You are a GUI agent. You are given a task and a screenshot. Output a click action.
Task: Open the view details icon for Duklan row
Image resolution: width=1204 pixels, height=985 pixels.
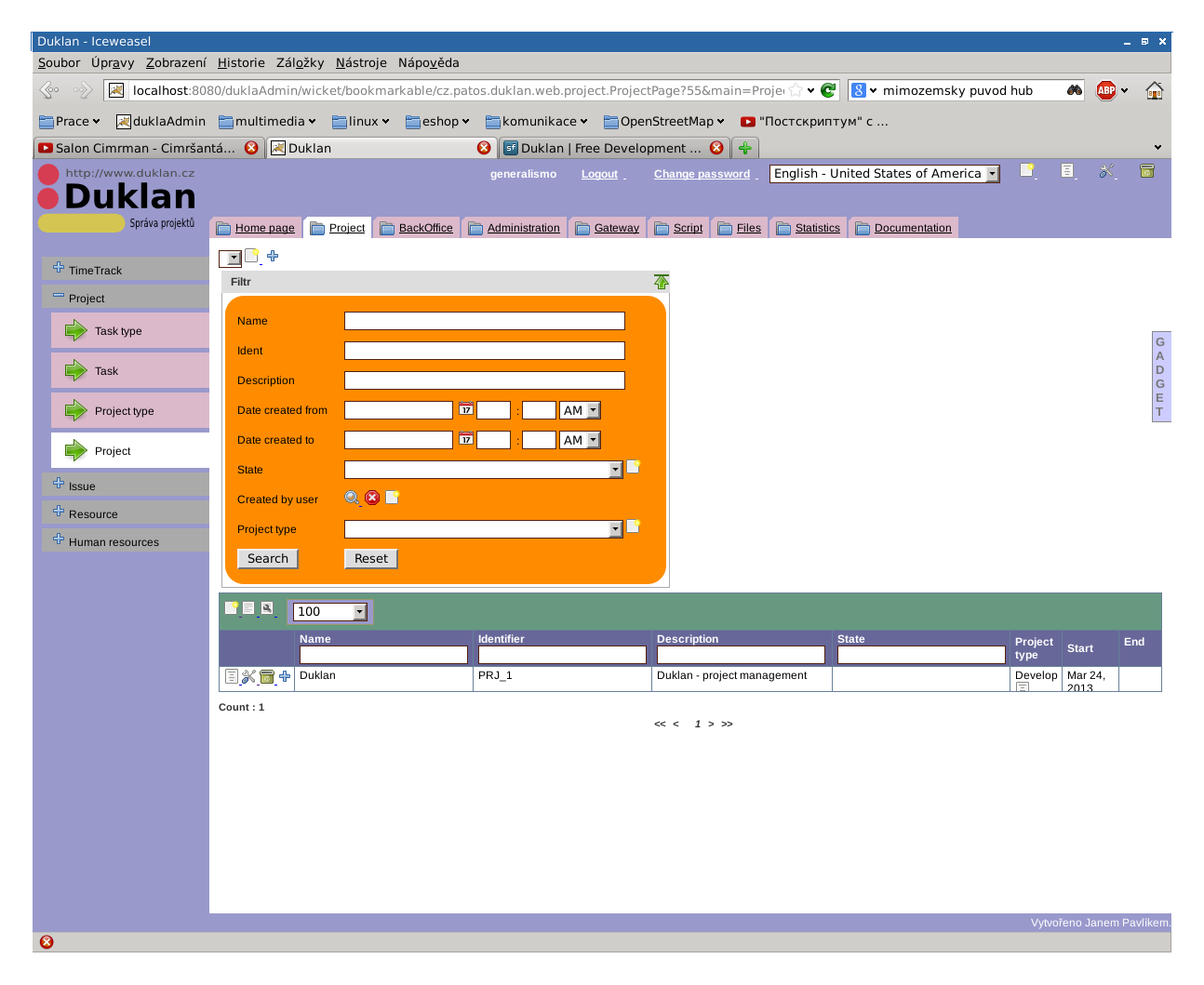click(231, 676)
